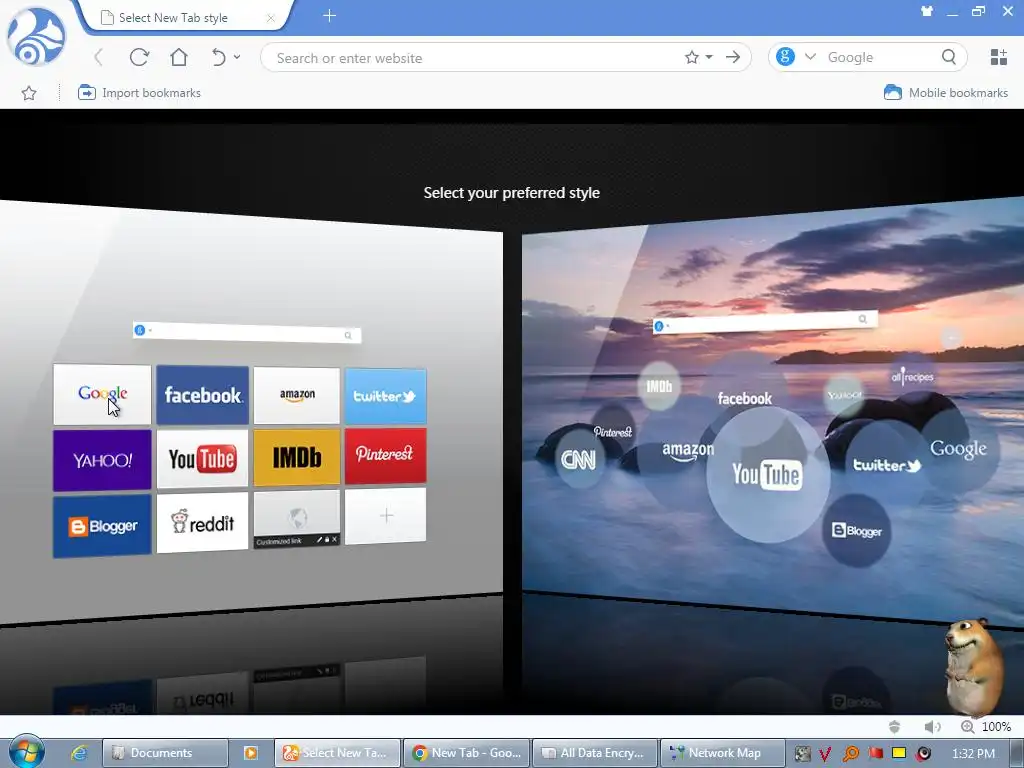Click the taskbar clock 1:32 PM
This screenshot has width=1024, height=768.
pos(974,753)
